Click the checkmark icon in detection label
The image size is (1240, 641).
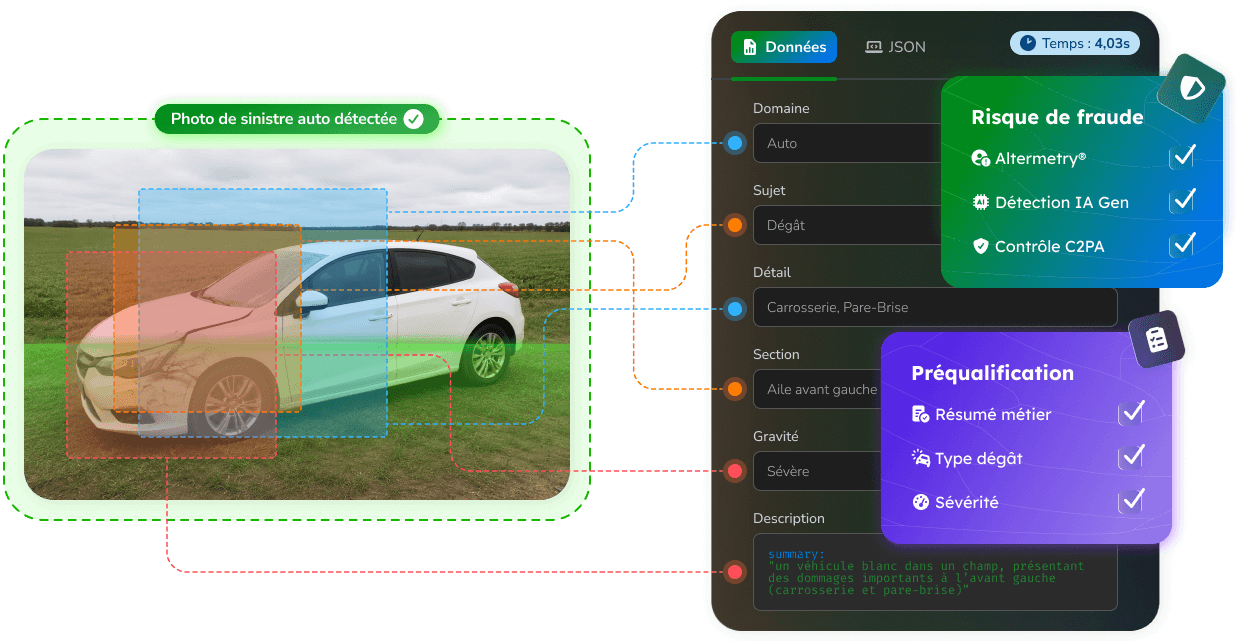point(413,119)
